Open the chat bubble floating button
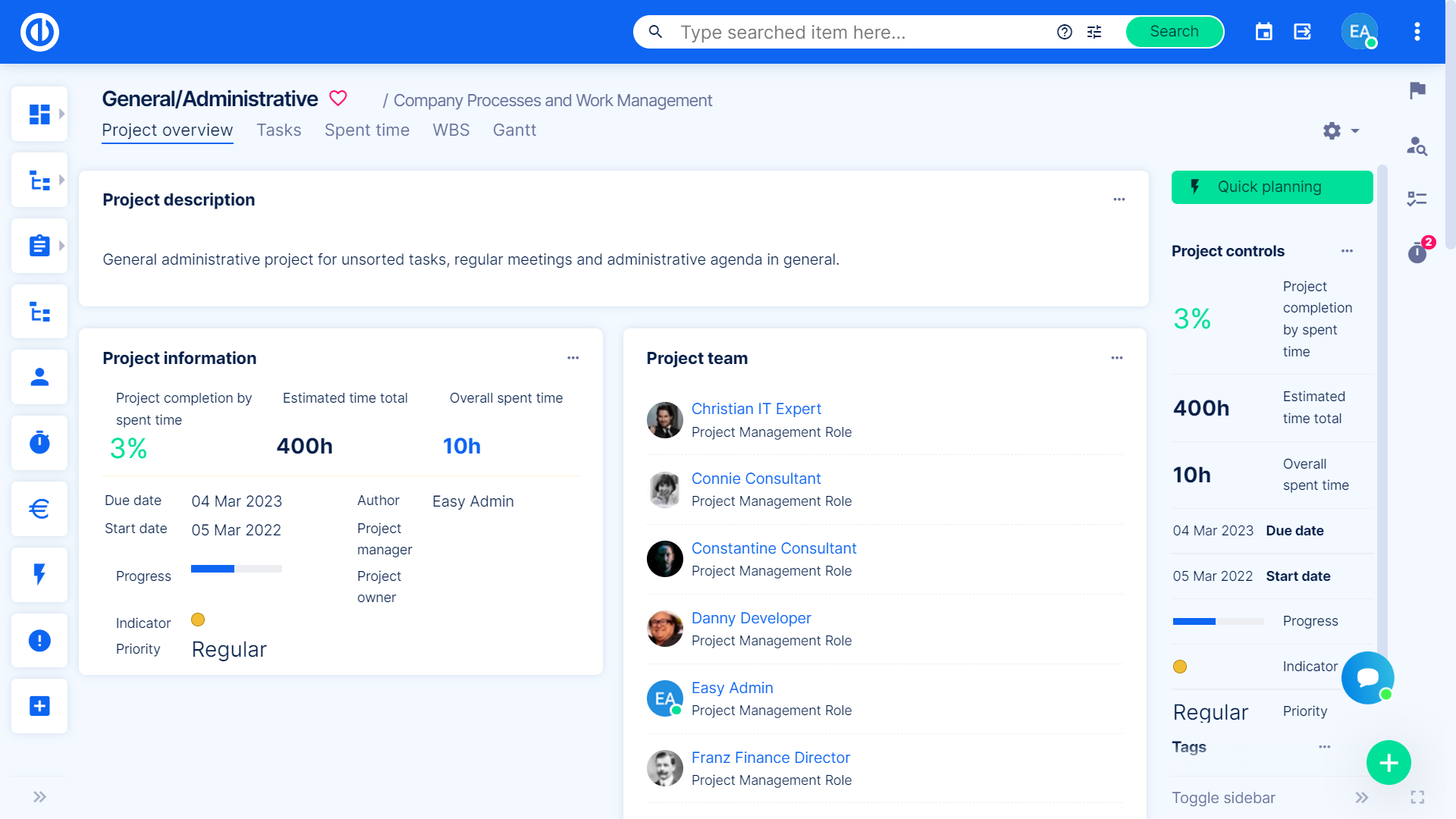The height and width of the screenshot is (819, 1456). pyautogui.click(x=1367, y=677)
